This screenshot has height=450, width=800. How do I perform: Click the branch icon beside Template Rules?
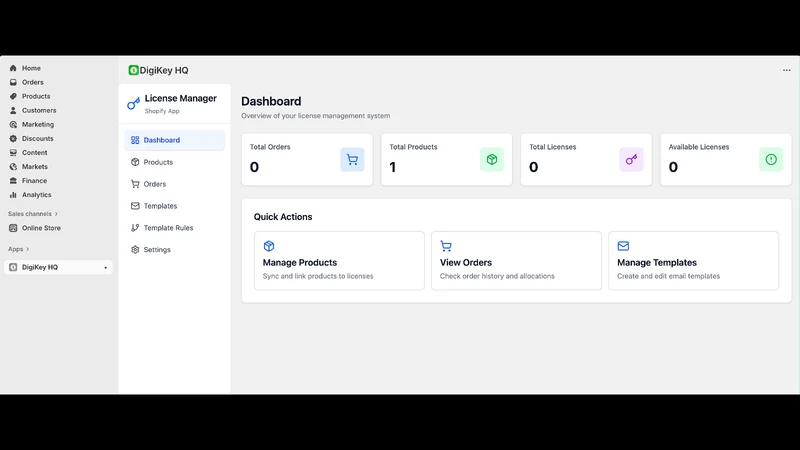(x=135, y=228)
